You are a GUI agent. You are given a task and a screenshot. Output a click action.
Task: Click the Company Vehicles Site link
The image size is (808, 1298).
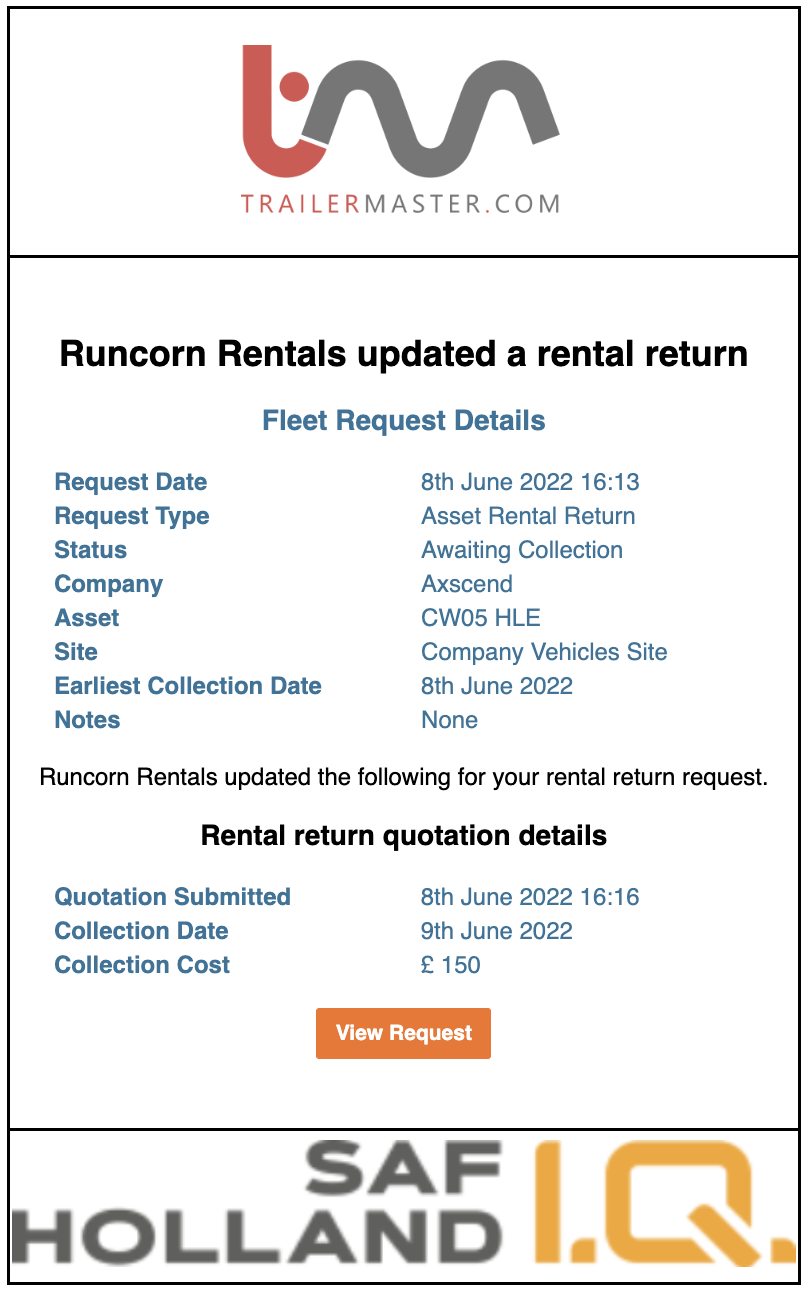[545, 651]
